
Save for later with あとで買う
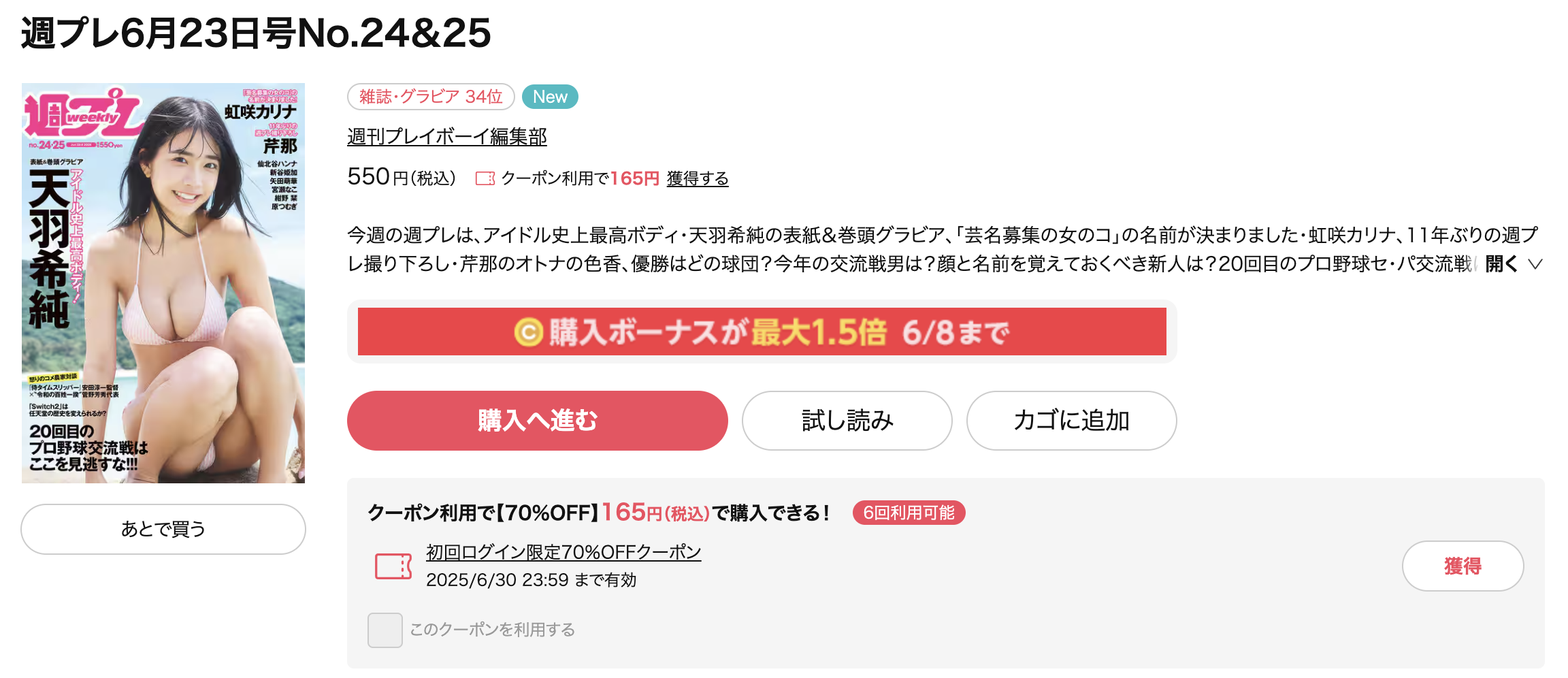163,529
